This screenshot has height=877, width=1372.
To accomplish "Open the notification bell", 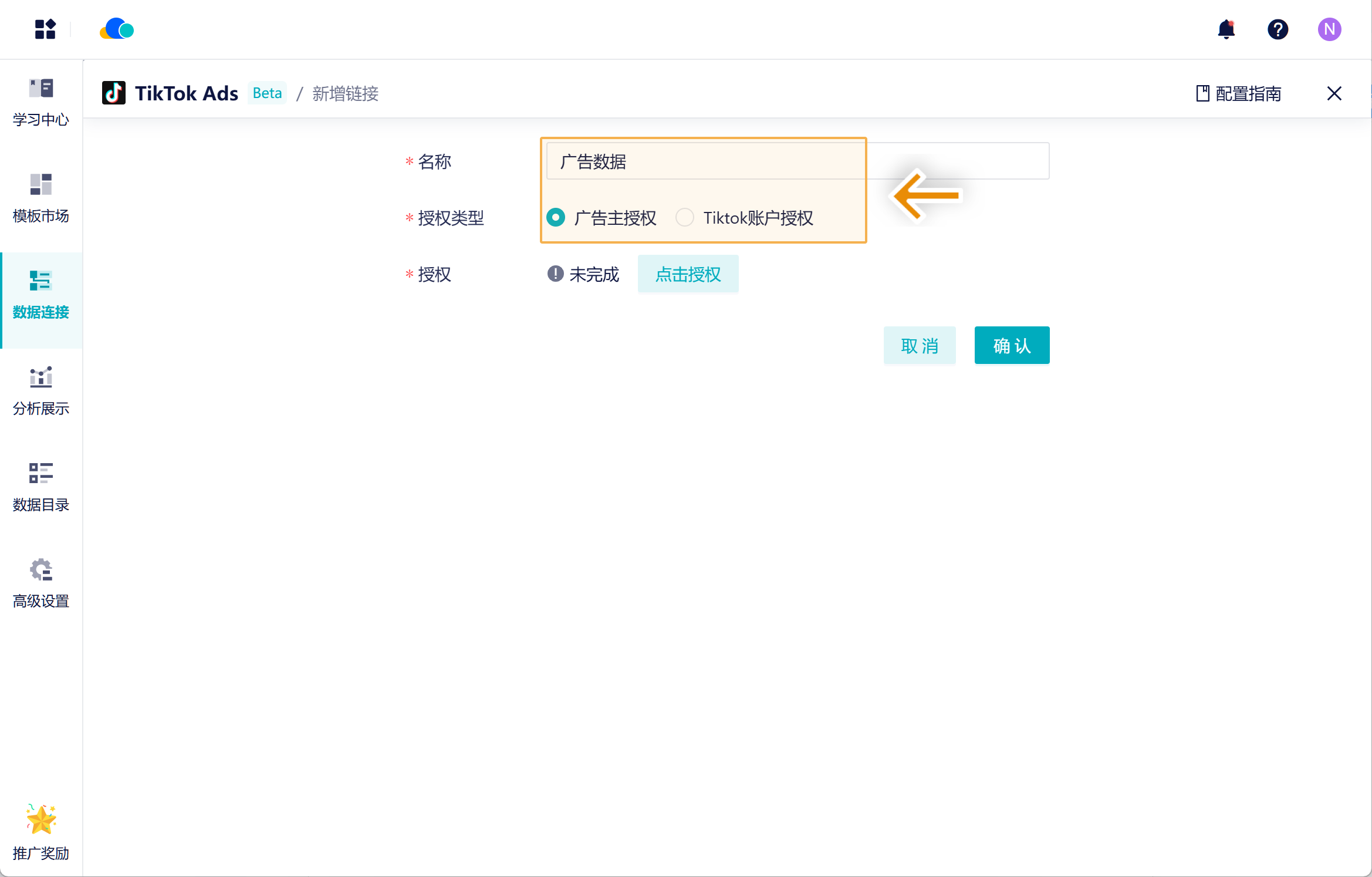I will (x=1226, y=29).
